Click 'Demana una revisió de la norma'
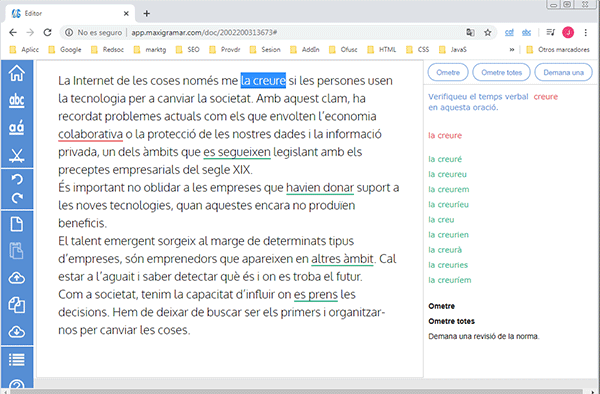The height and width of the screenshot is (394, 600). [x=484, y=337]
